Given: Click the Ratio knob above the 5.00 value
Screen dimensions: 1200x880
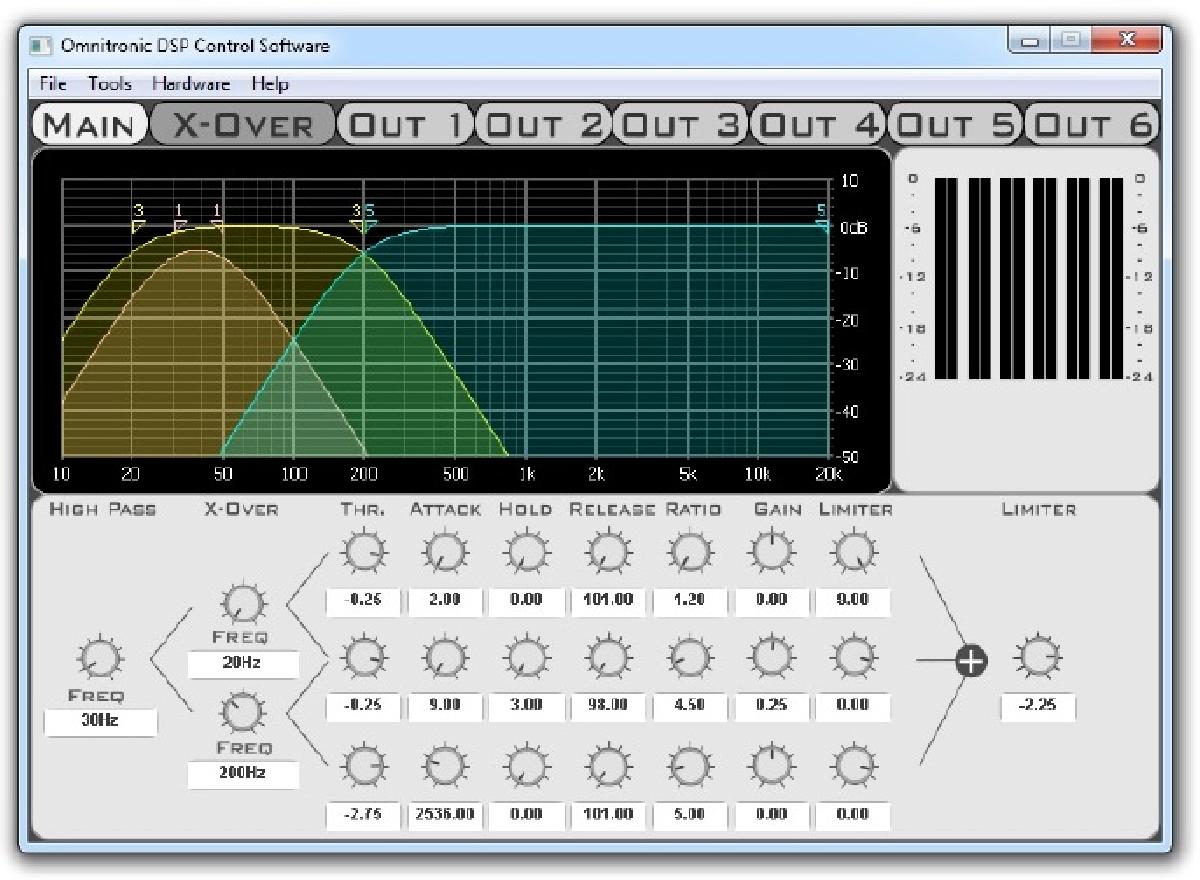Looking at the screenshot, I should 689,766.
